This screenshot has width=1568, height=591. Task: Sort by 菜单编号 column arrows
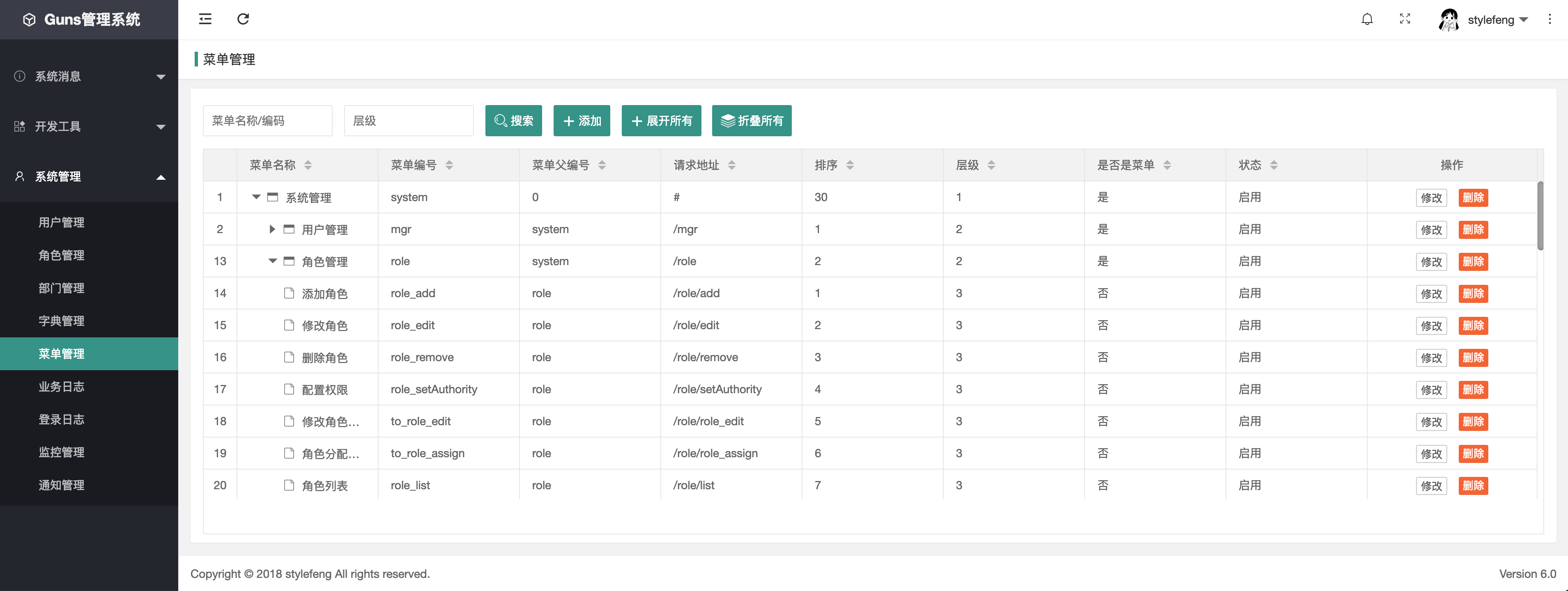click(x=449, y=165)
